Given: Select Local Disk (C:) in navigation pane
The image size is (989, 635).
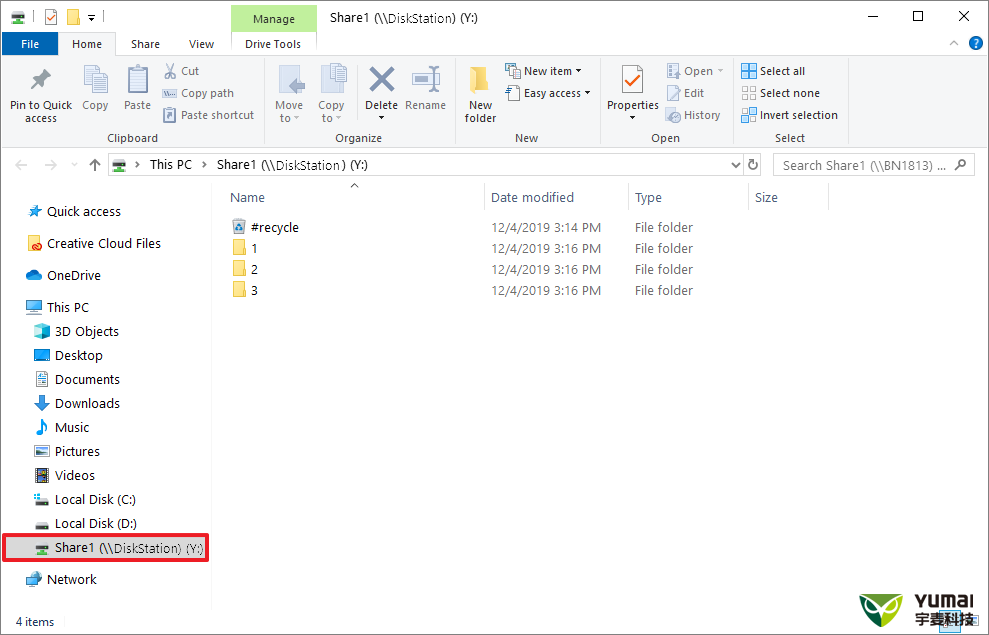Looking at the screenshot, I should 95,499.
